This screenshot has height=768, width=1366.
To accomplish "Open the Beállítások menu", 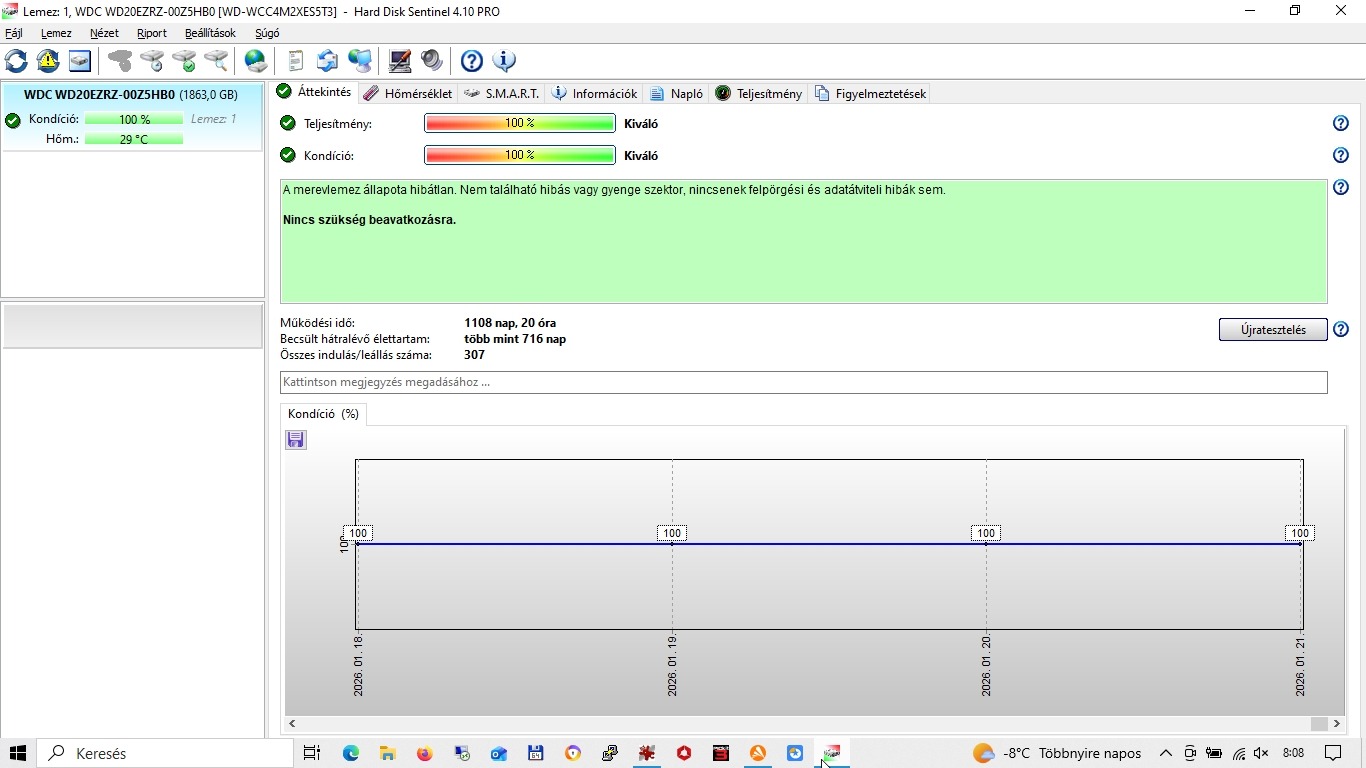I will pyautogui.click(x=210, y=33).
